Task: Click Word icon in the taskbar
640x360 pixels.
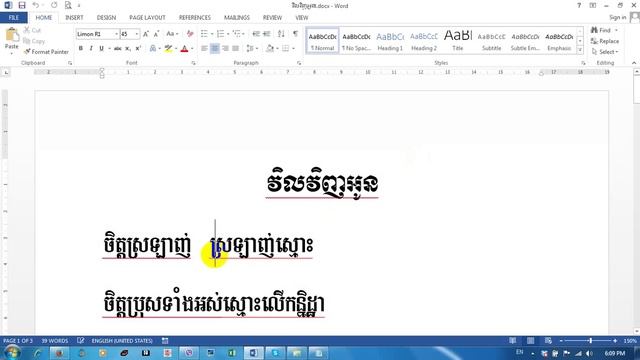Action: pyautogui.click(x=253, y=353)
